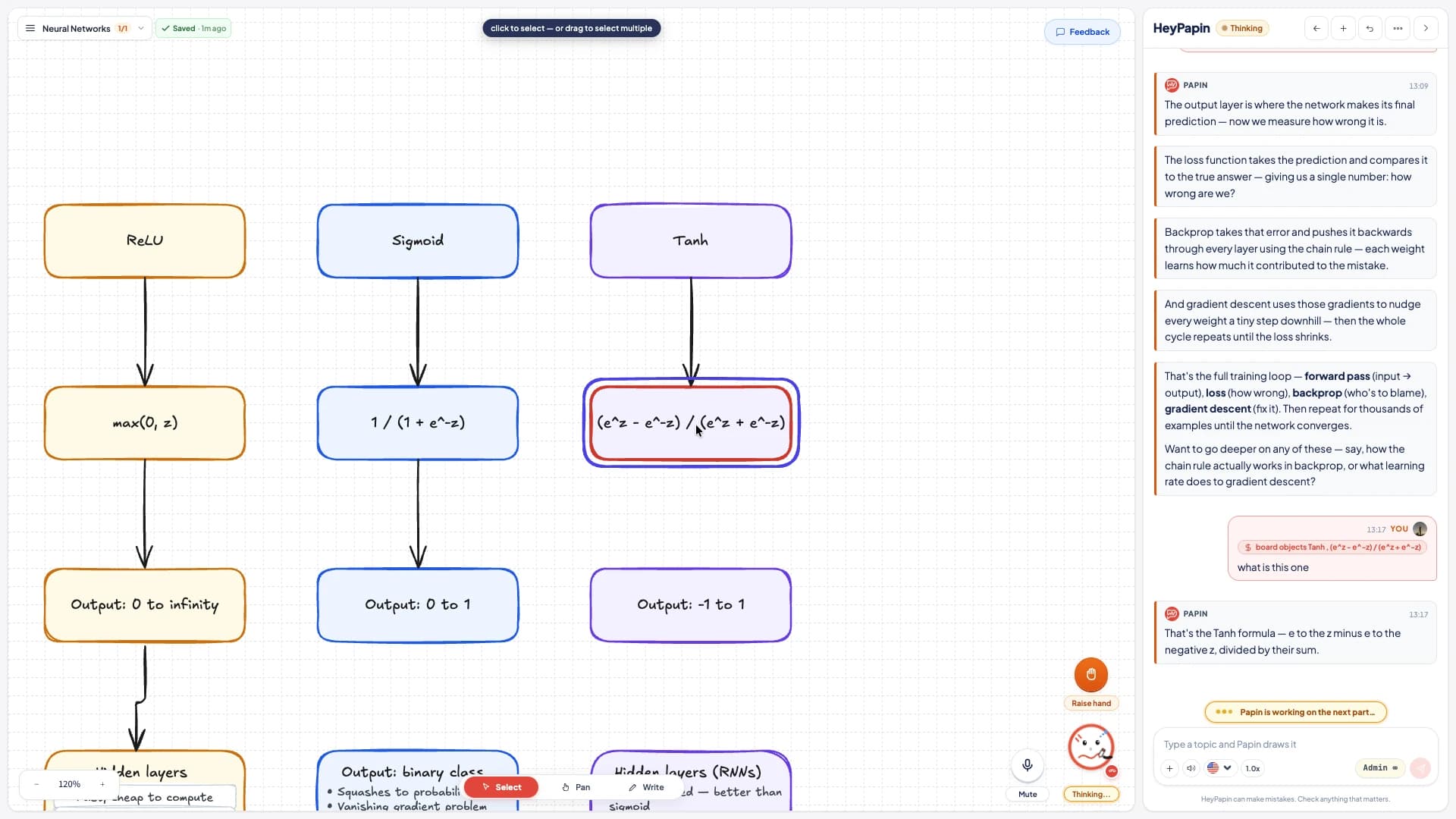Send message with the paper plane icon
The height and width of the screenshot is (819, 1456).
1420,768
